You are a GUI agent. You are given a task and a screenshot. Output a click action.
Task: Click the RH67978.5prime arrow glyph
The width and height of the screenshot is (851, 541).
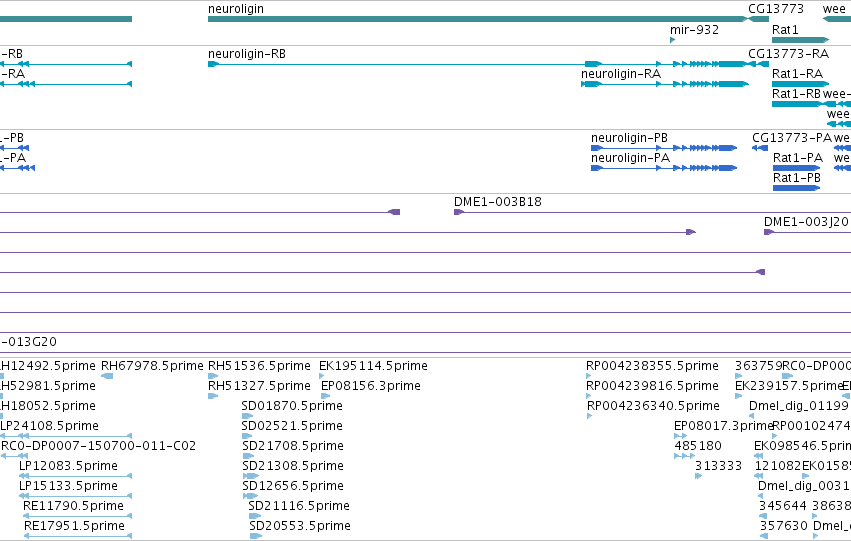(x=107, y=376)
